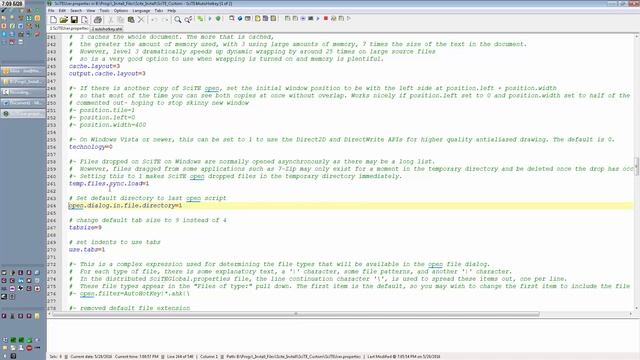The width and height of the screenshot is (640, 360).
Task: Click the SciTE taskbar button in sidebar
Action: coord(23,113)
